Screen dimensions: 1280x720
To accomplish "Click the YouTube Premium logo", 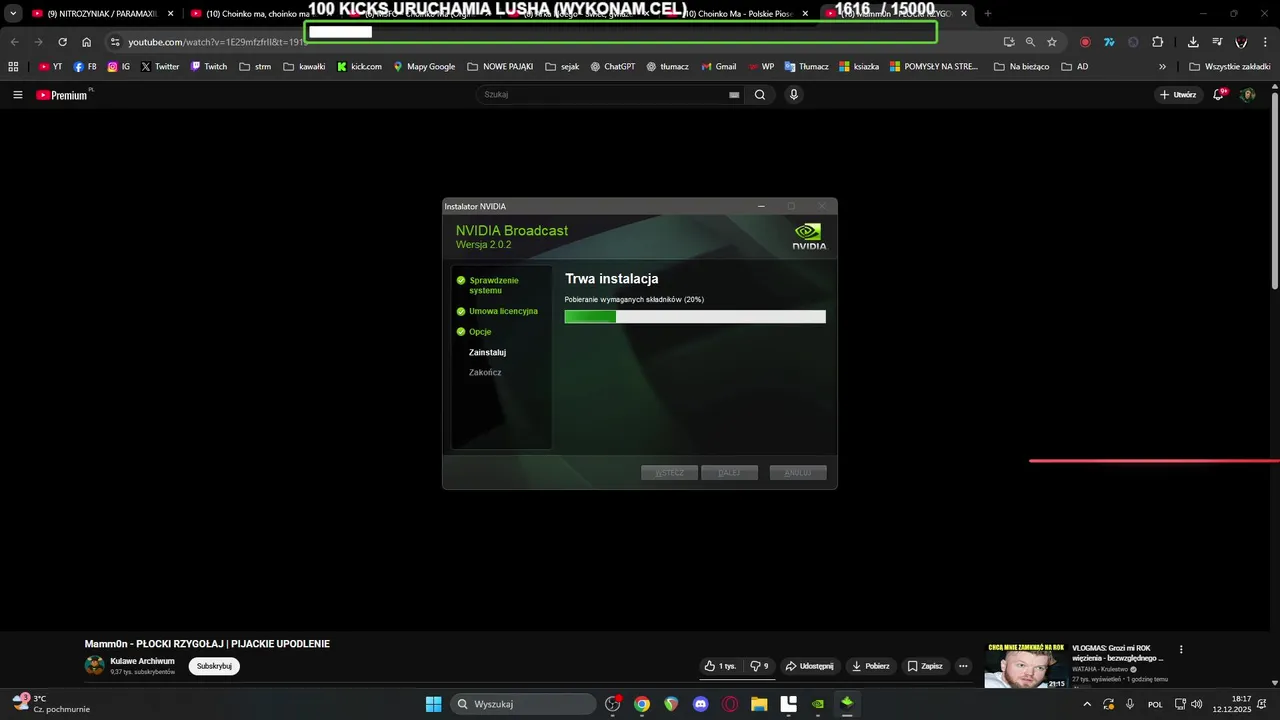I will click(x=62, y=95).
